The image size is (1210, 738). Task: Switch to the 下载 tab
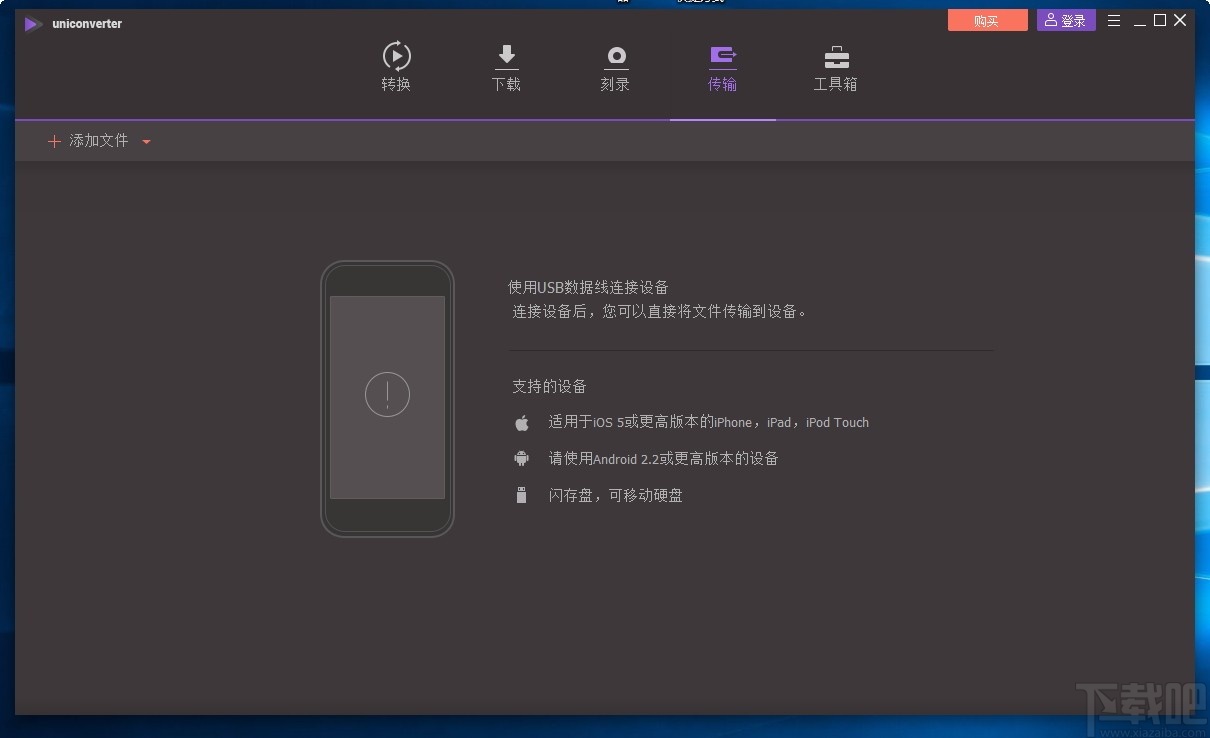coord(506,84)
